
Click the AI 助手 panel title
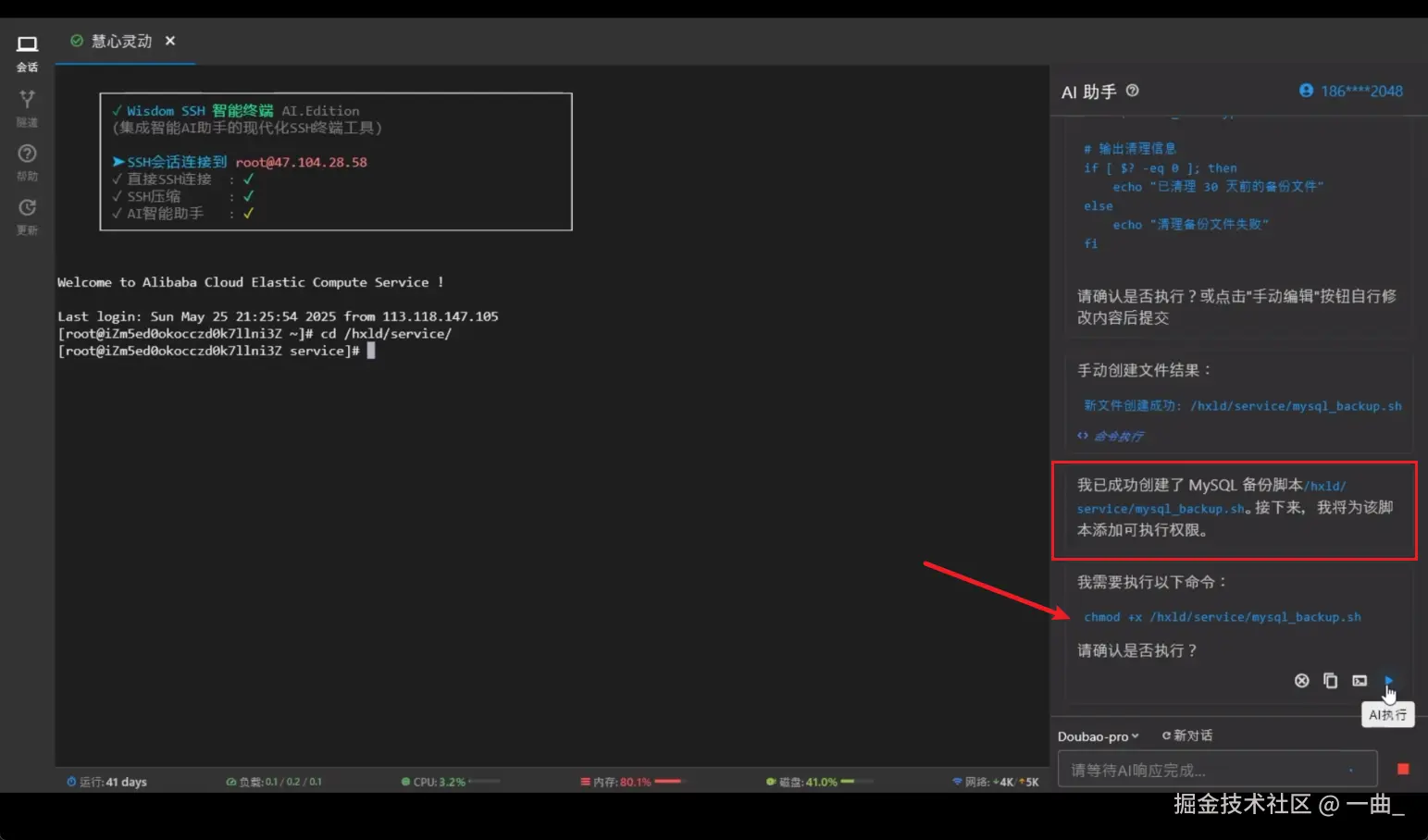coord(1088,92)
